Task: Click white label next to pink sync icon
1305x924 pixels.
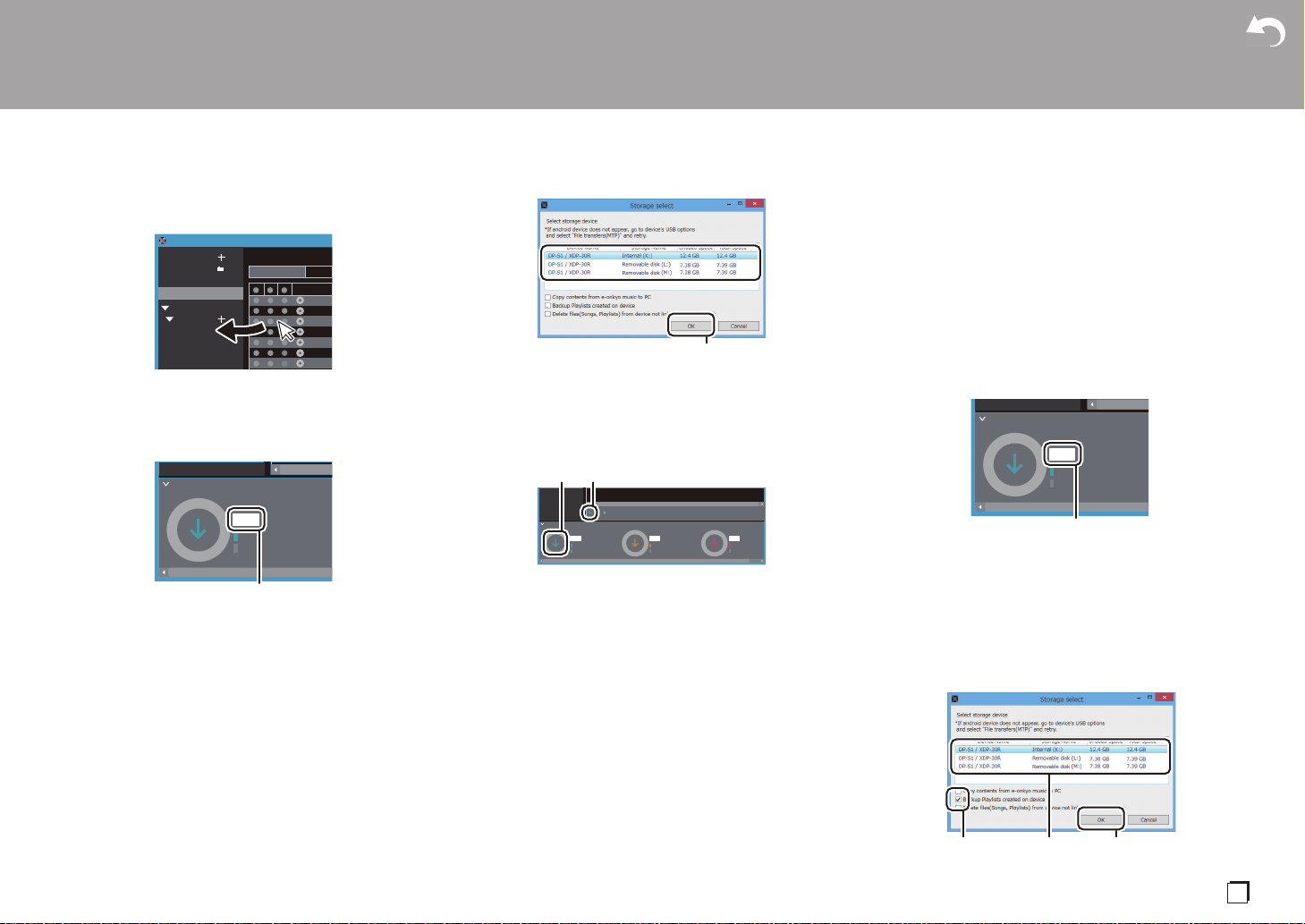Action: click(x=734, y=538)
